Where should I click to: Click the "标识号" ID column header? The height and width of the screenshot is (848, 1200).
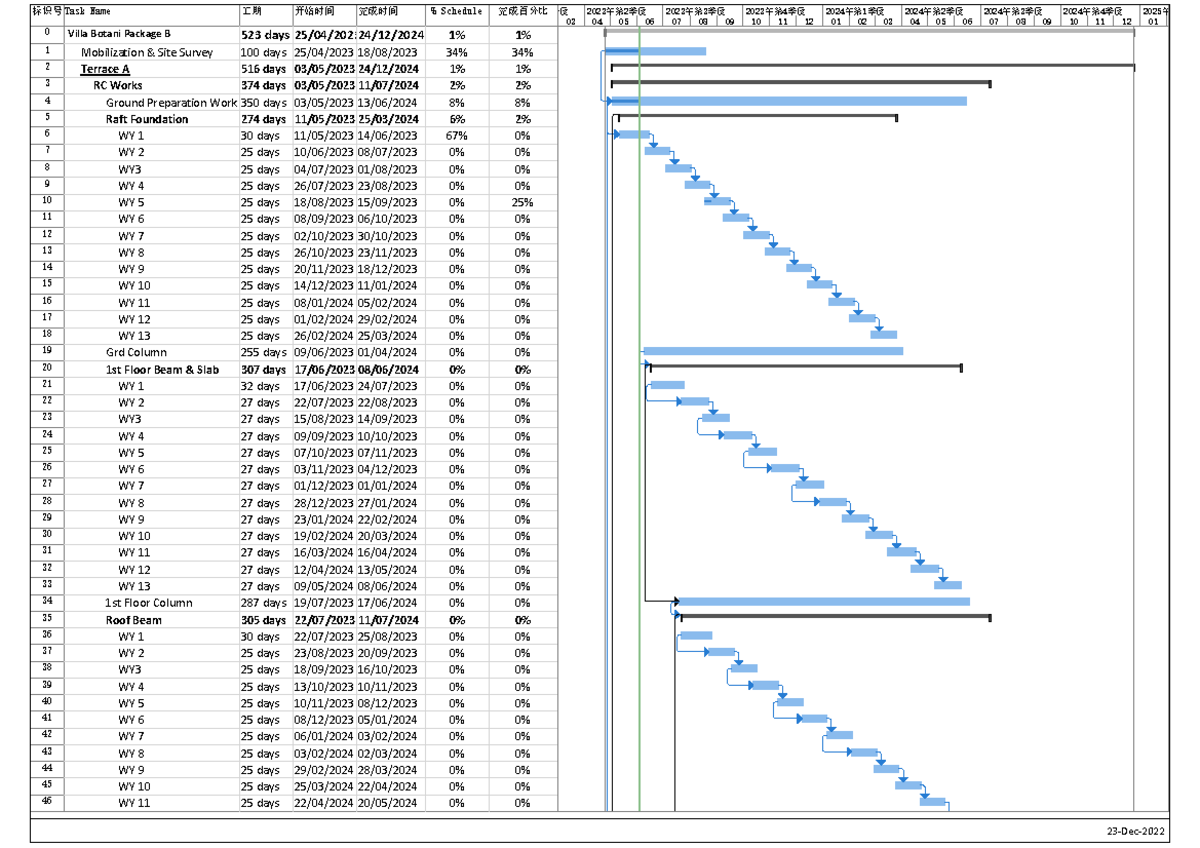(x=47, y=12)
